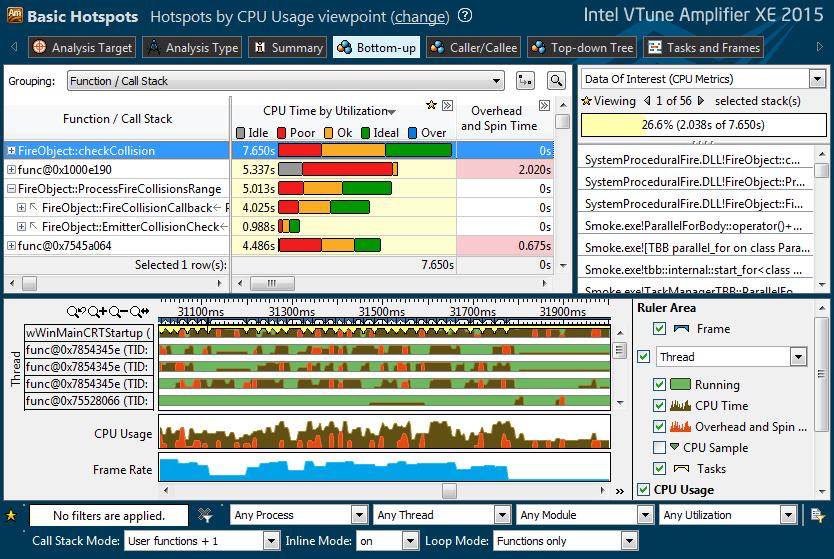Viewport: 834px width, 559px height.
Task: Select the func@0x75528066 thread row
Action: 89,401
